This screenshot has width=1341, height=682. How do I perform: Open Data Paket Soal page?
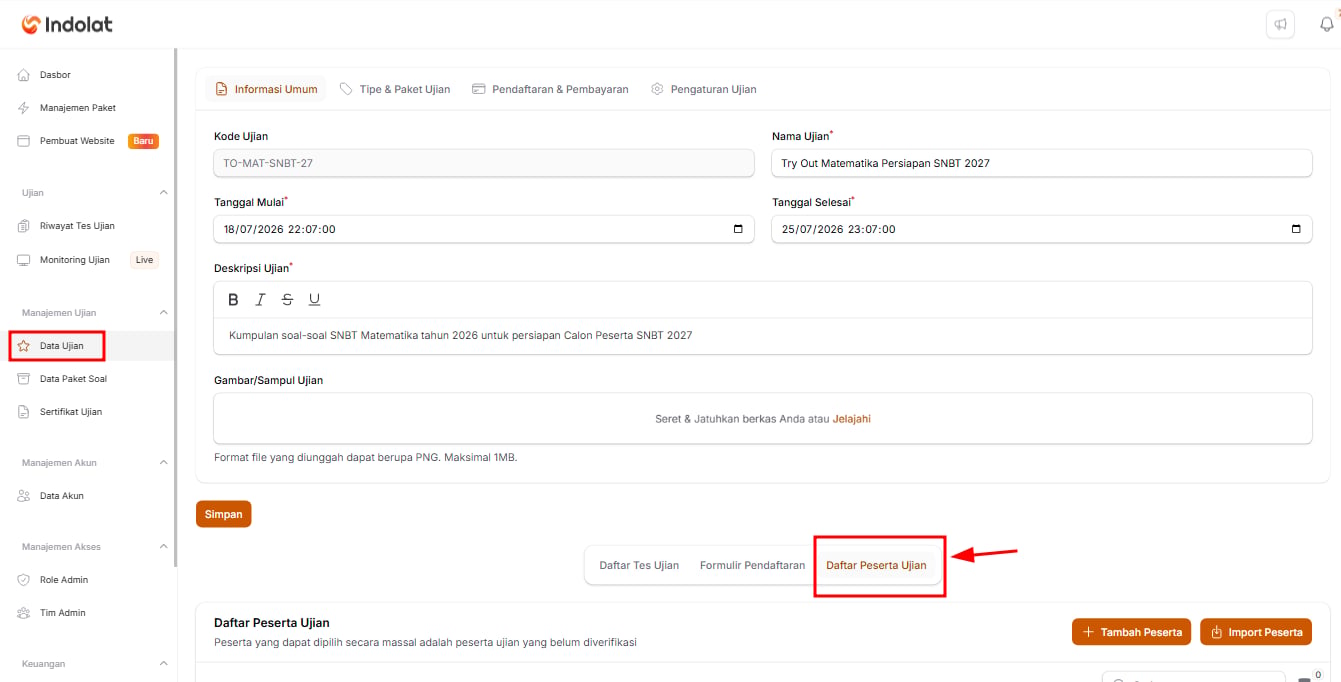(73, 379)
